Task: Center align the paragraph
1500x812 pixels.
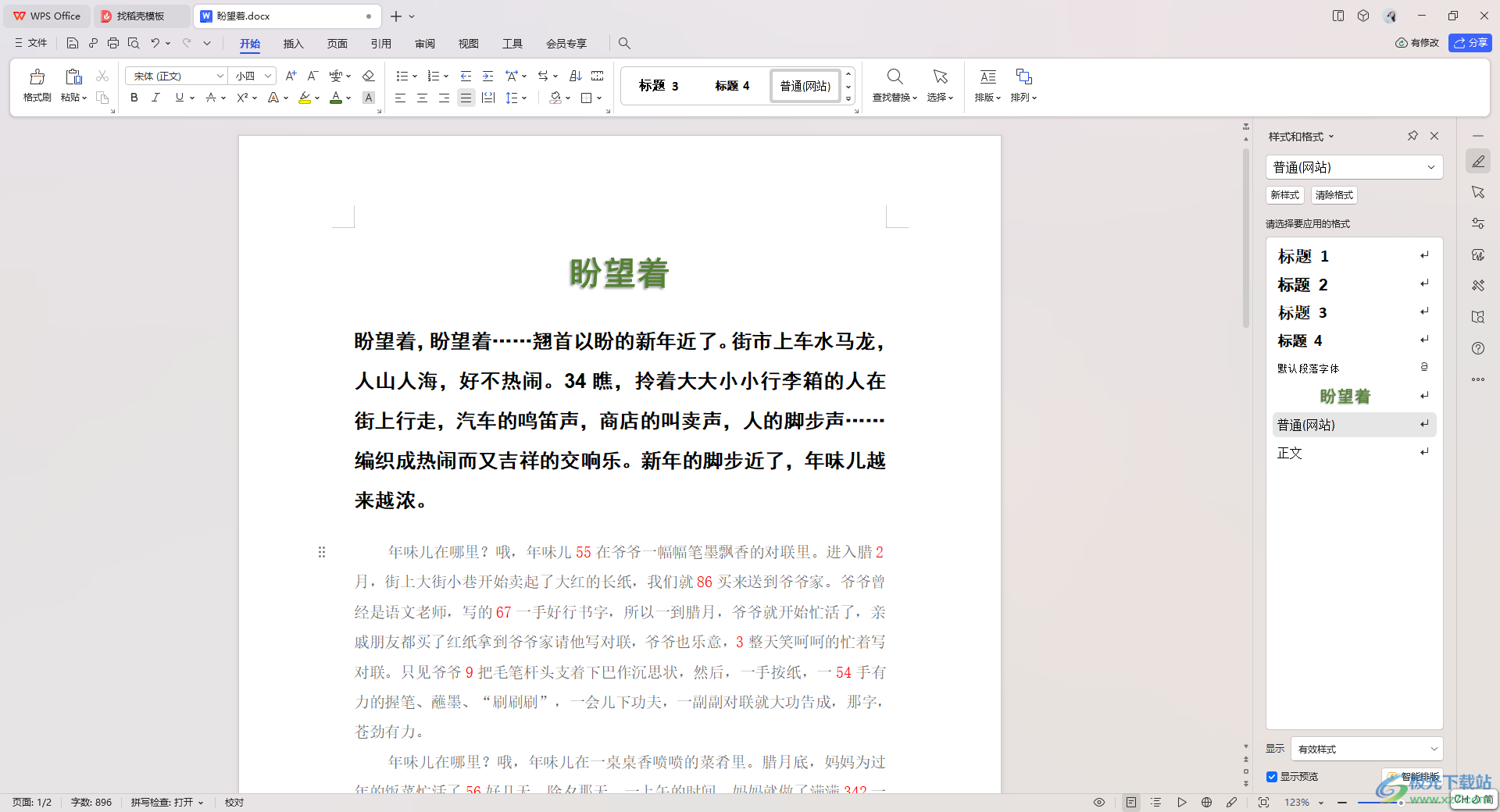Action: click(x=422, y=98)
